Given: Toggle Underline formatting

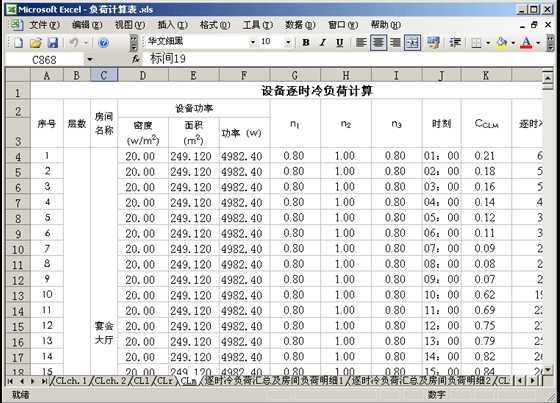Looking at the screenshot, I should (x=340, y=43).
